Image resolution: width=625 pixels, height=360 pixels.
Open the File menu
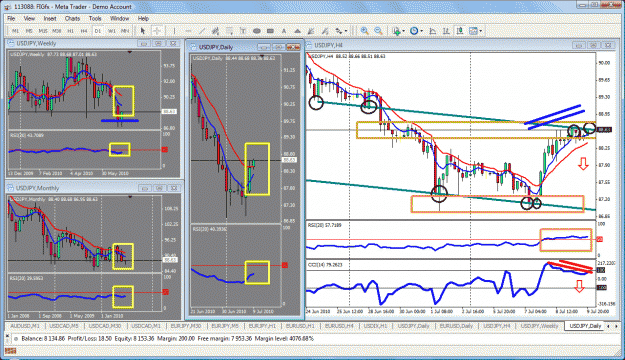coord(11,18)
